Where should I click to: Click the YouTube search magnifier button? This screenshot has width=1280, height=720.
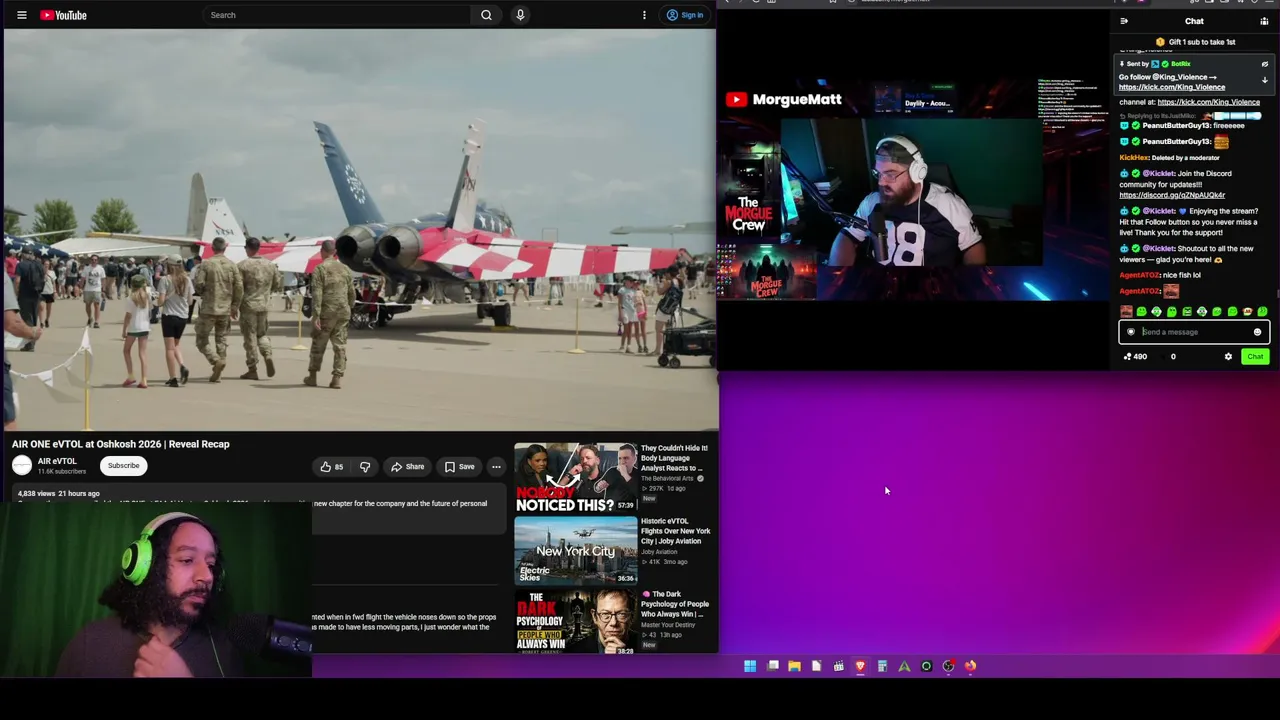pos(486,15)
